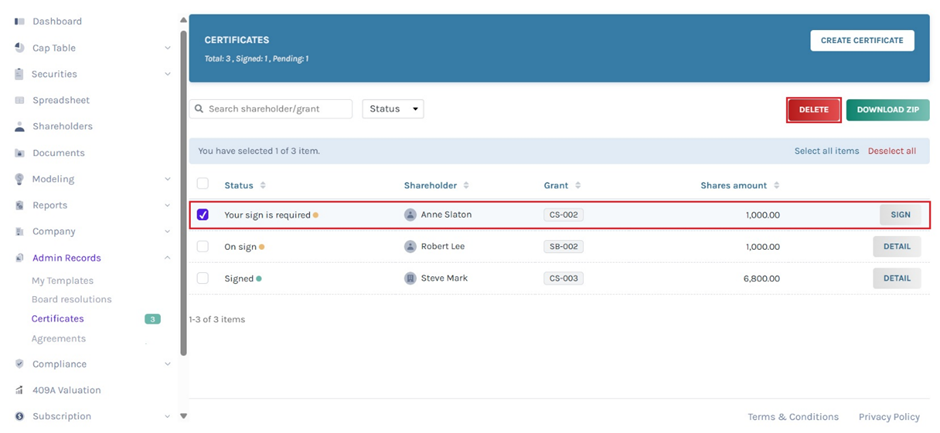Click the Cap Table pie chart icon

19,48
